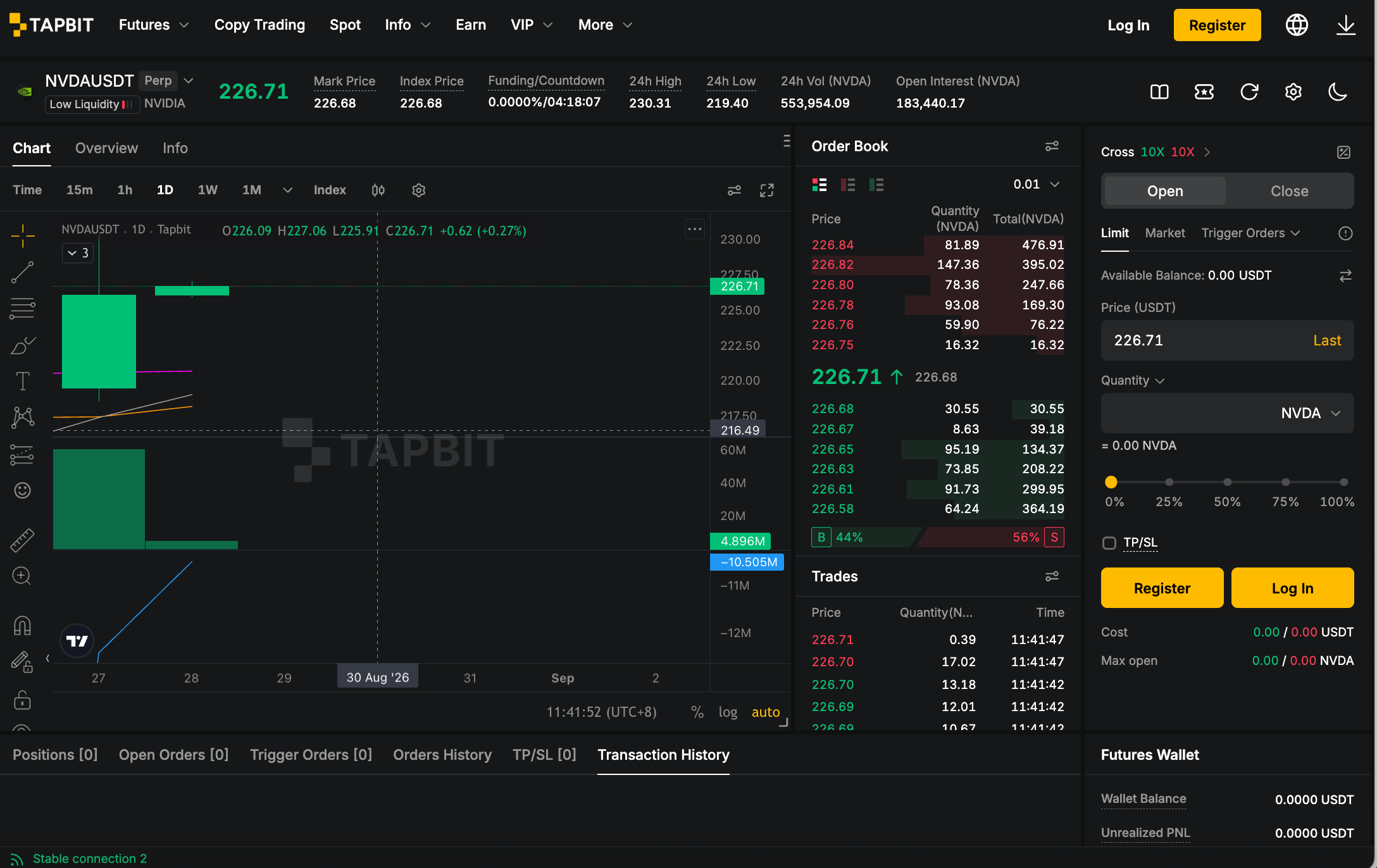Open chart settings gear in toolbar
Screen dimensions: 1377x868
[x=418, y=190]
